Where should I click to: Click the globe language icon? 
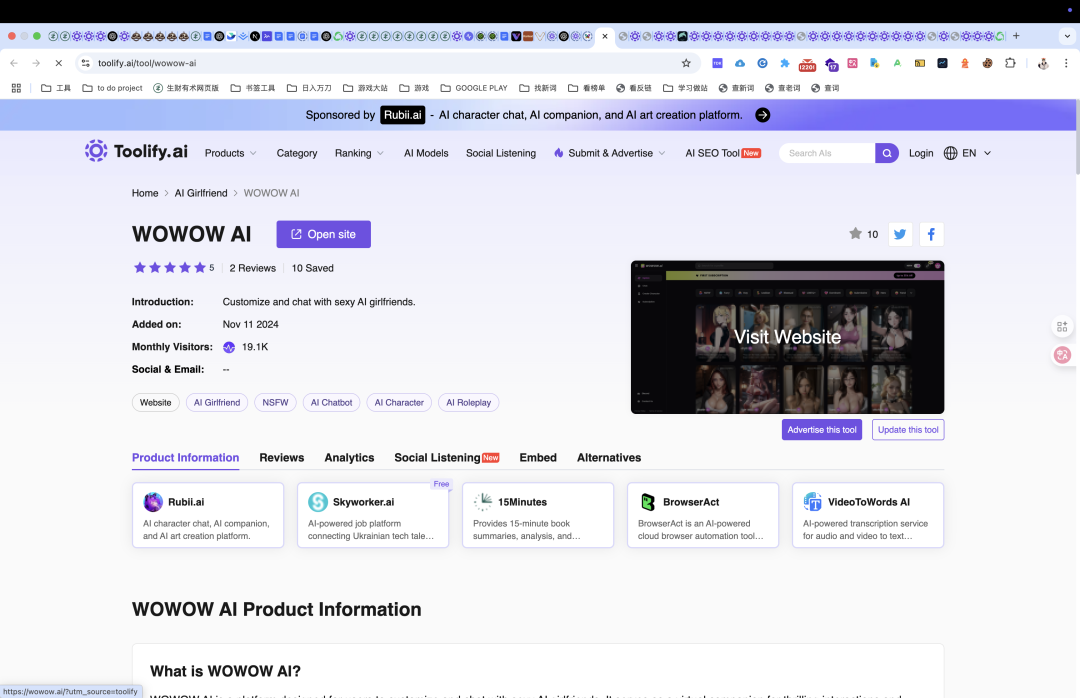951,153
